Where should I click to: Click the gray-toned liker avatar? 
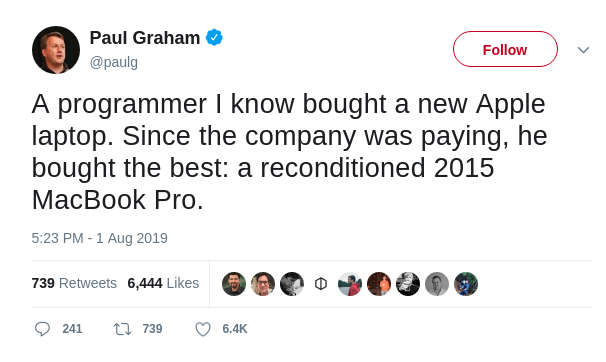(437, 284)
